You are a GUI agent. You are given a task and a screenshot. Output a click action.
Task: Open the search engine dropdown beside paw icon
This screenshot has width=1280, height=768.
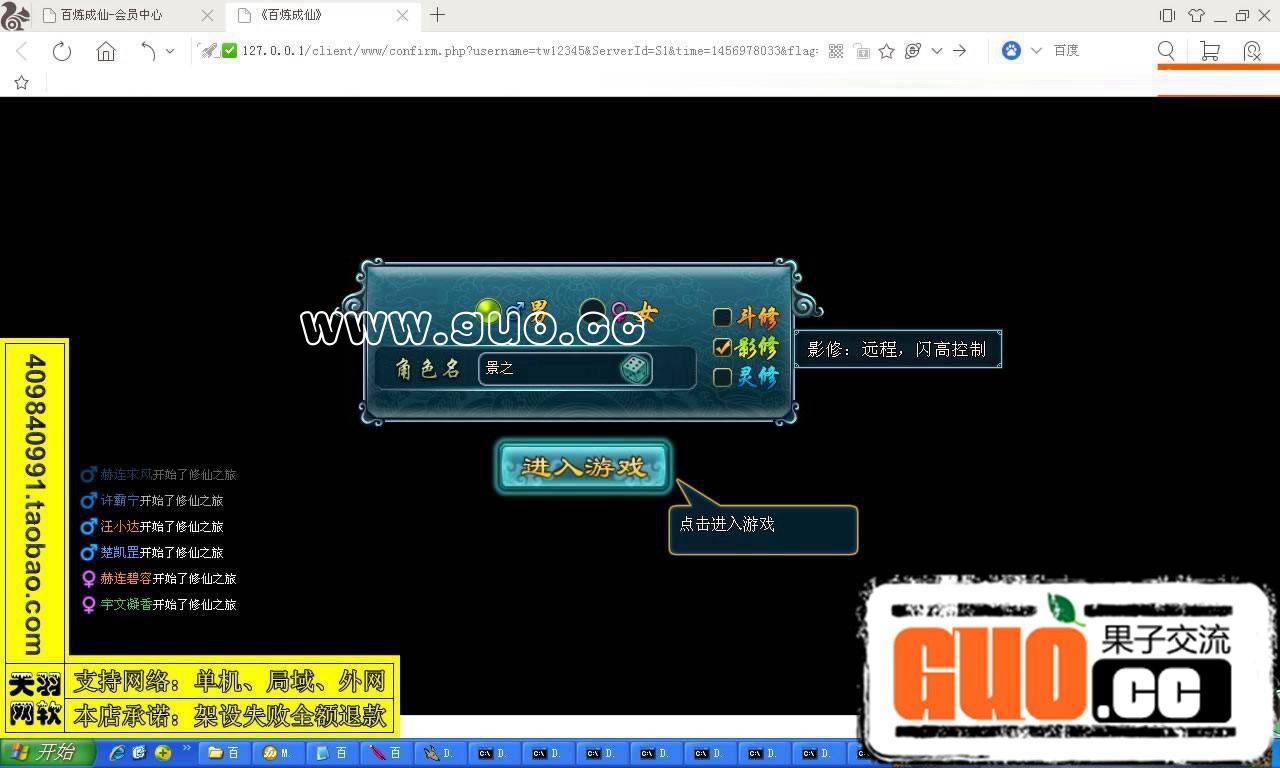coord(1036,51)
